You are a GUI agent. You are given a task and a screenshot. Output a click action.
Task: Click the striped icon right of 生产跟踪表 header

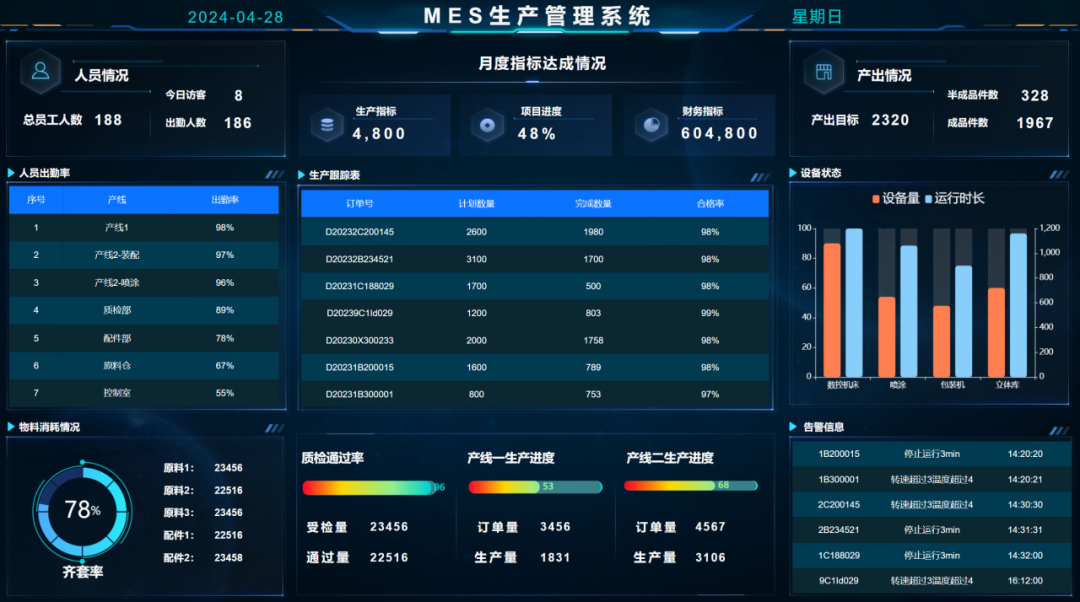click(x=760, y=177)
